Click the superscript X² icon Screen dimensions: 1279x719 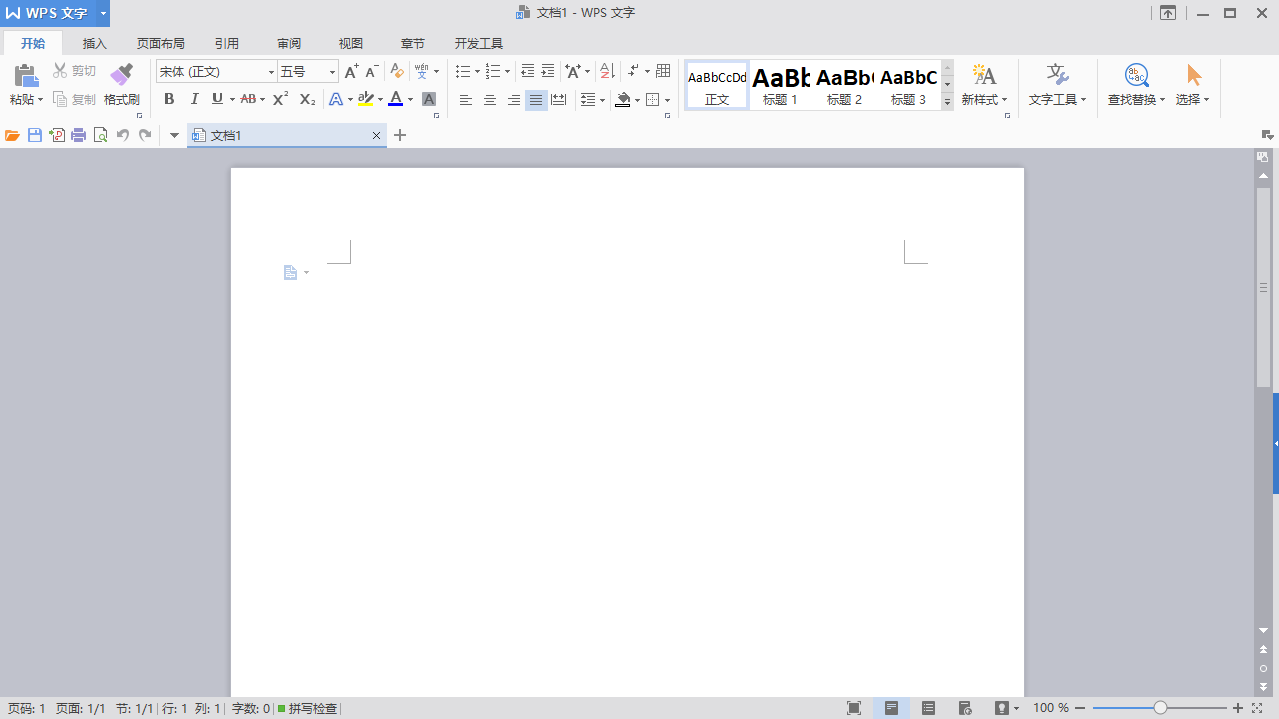(x=281, y=99)
